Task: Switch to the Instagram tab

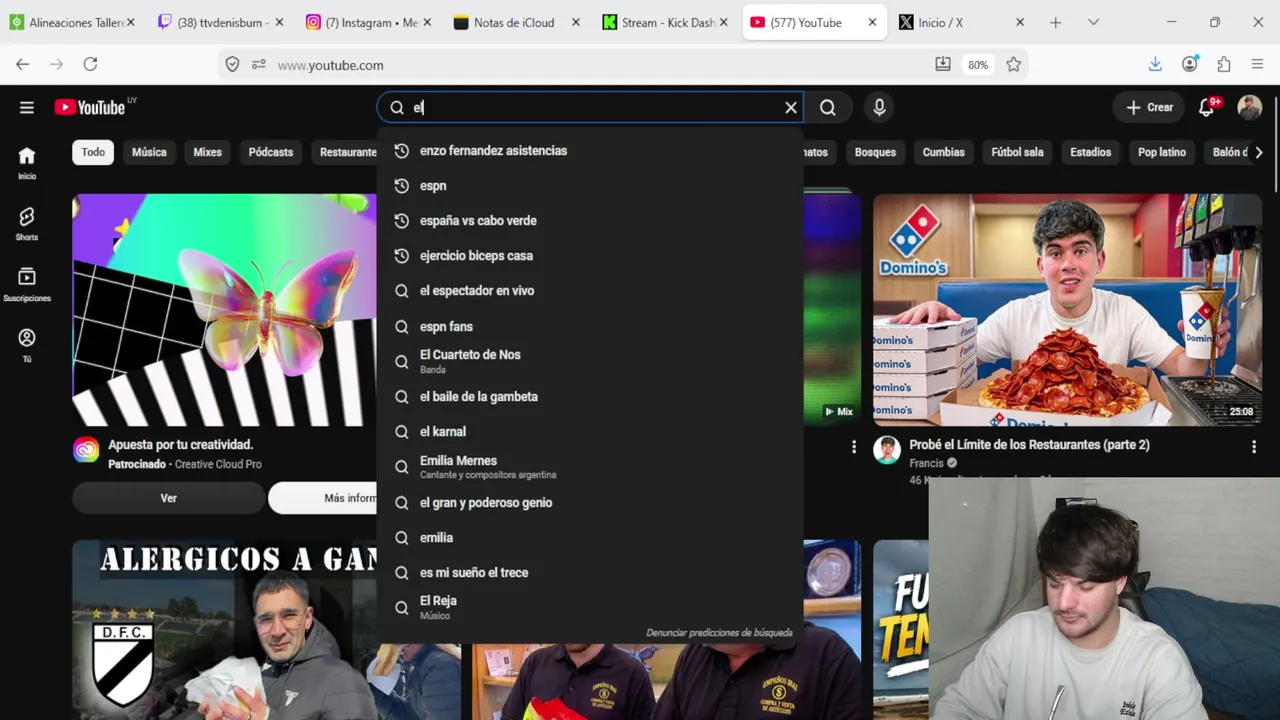Action: 369,22
